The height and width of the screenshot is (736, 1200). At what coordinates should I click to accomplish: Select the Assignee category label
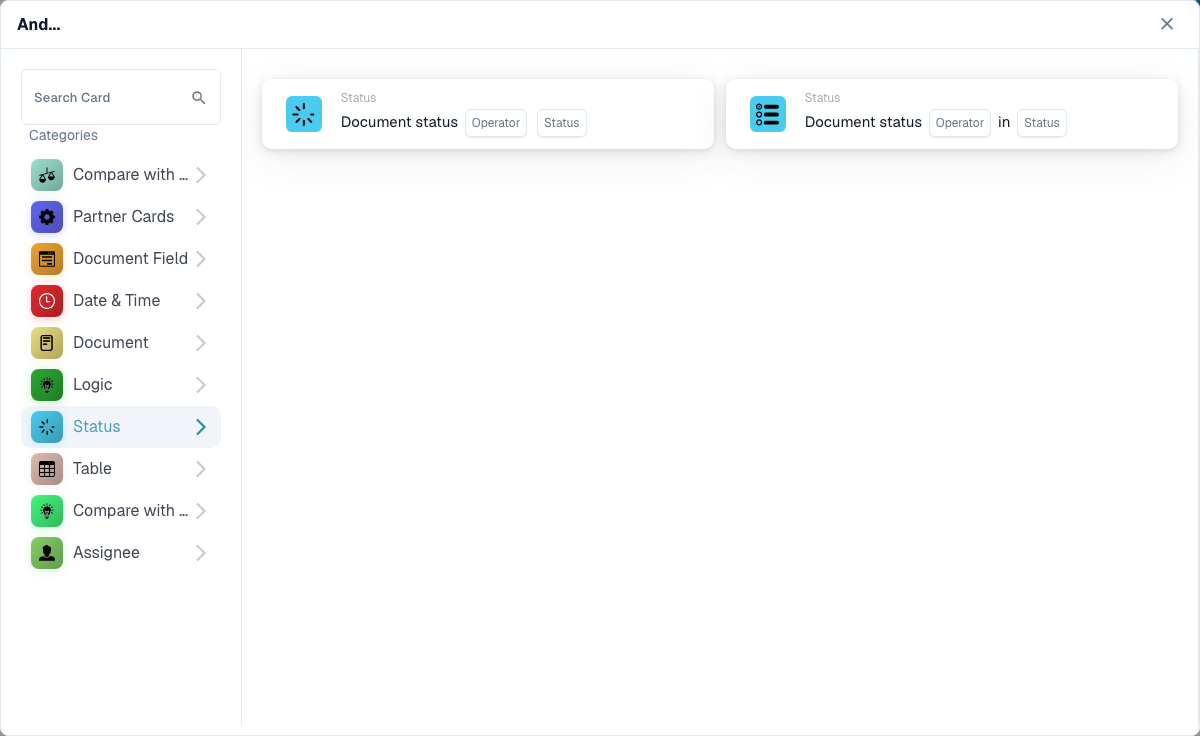coord(106,553)
